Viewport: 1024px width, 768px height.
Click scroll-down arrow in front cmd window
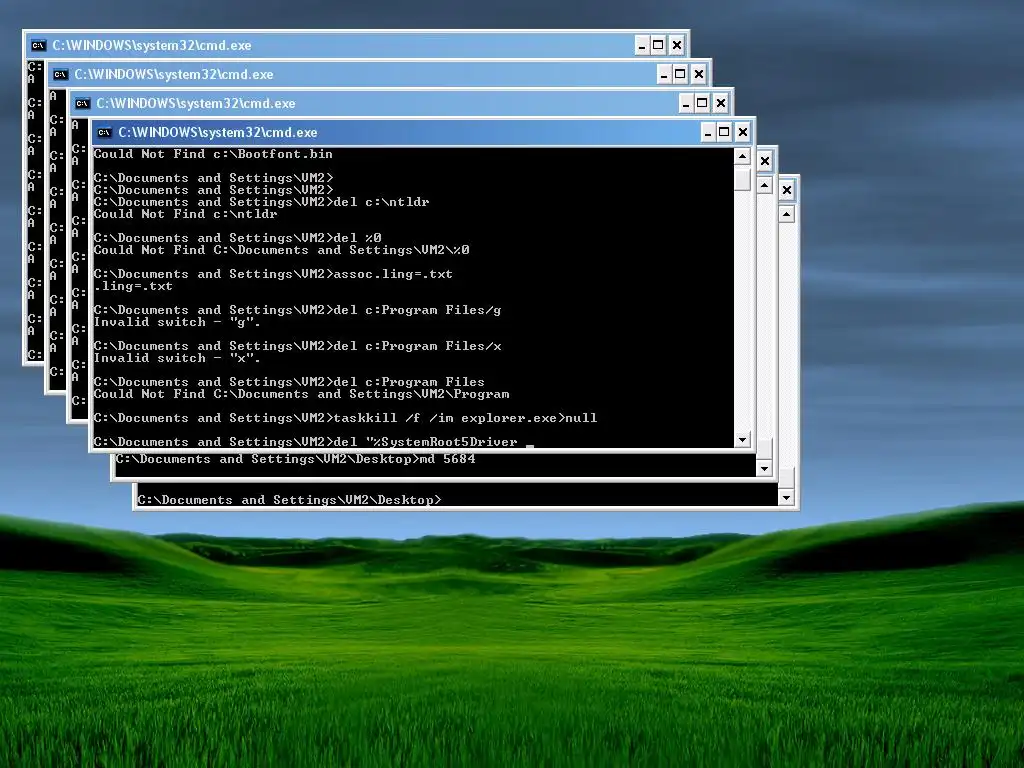point(742,440)
